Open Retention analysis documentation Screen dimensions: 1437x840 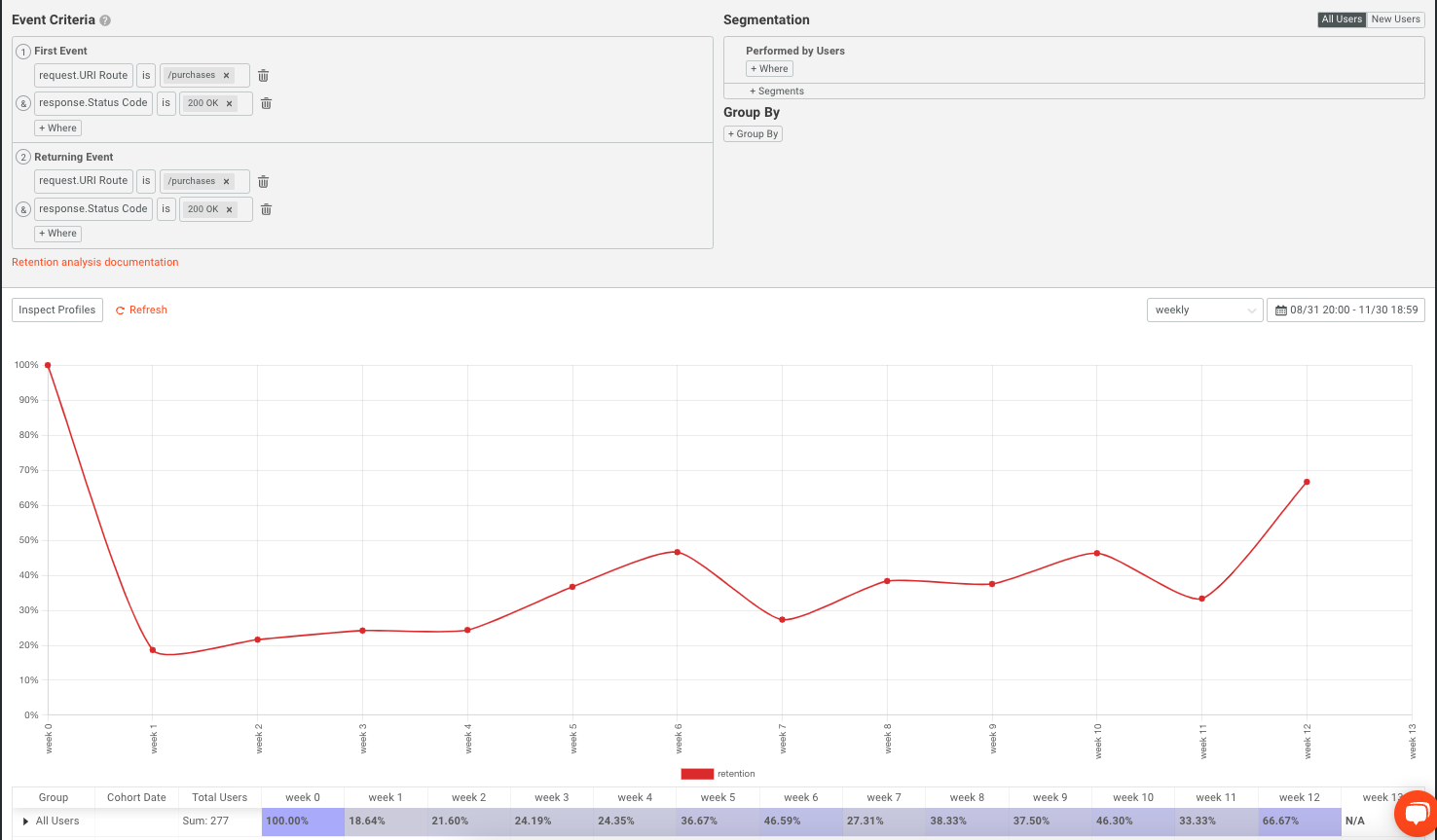[94, 262]
